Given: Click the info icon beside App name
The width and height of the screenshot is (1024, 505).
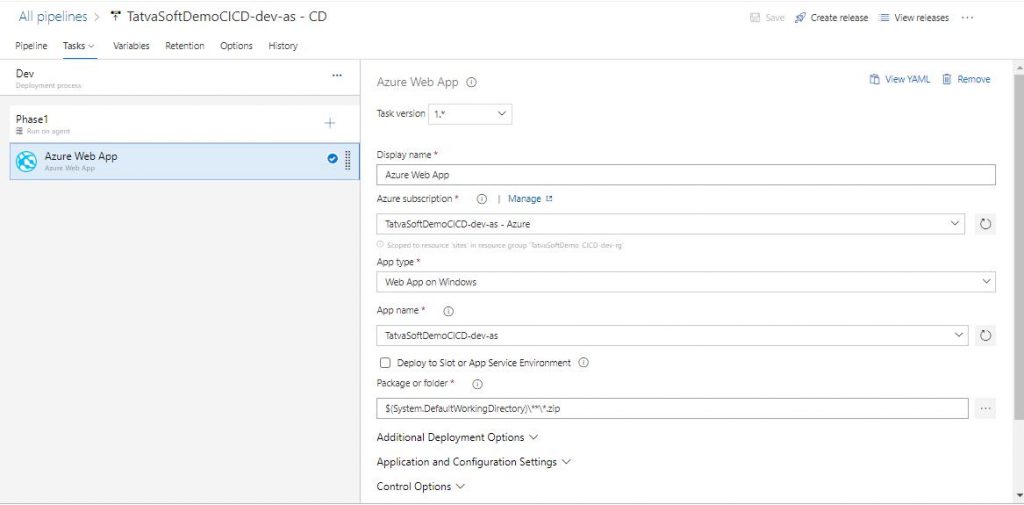Looking at the screenshot, I should pyautogui.click(x=449, y=311).
